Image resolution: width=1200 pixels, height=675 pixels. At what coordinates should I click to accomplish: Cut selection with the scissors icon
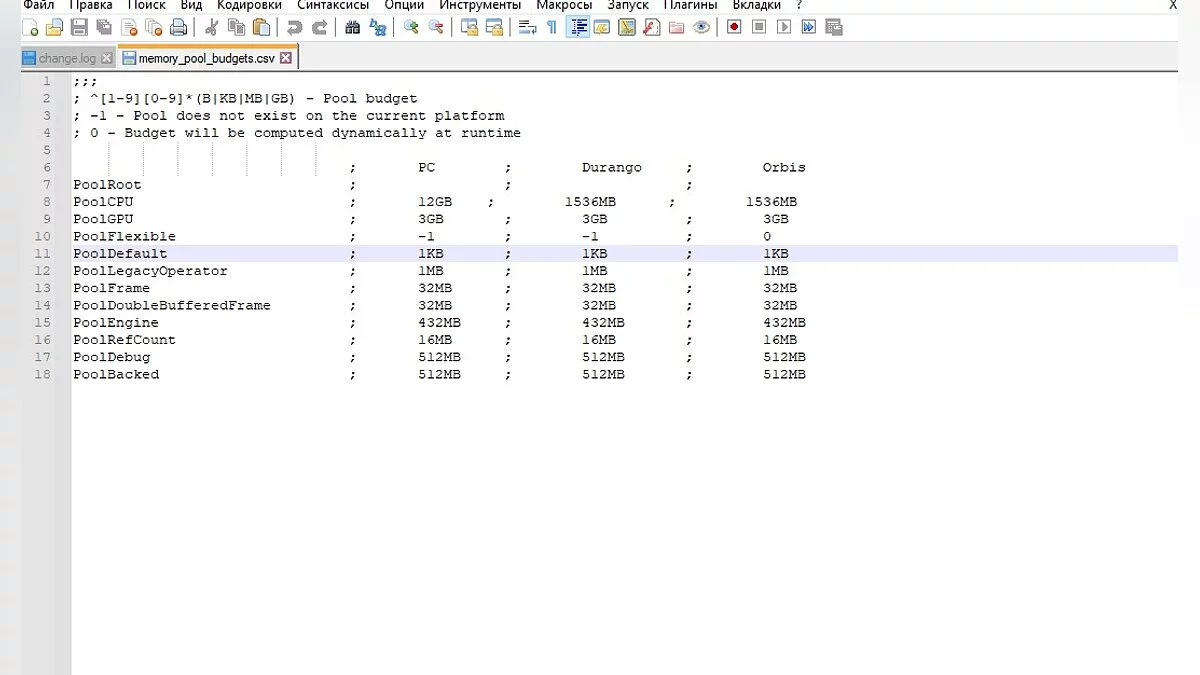[x=212, y=28]
